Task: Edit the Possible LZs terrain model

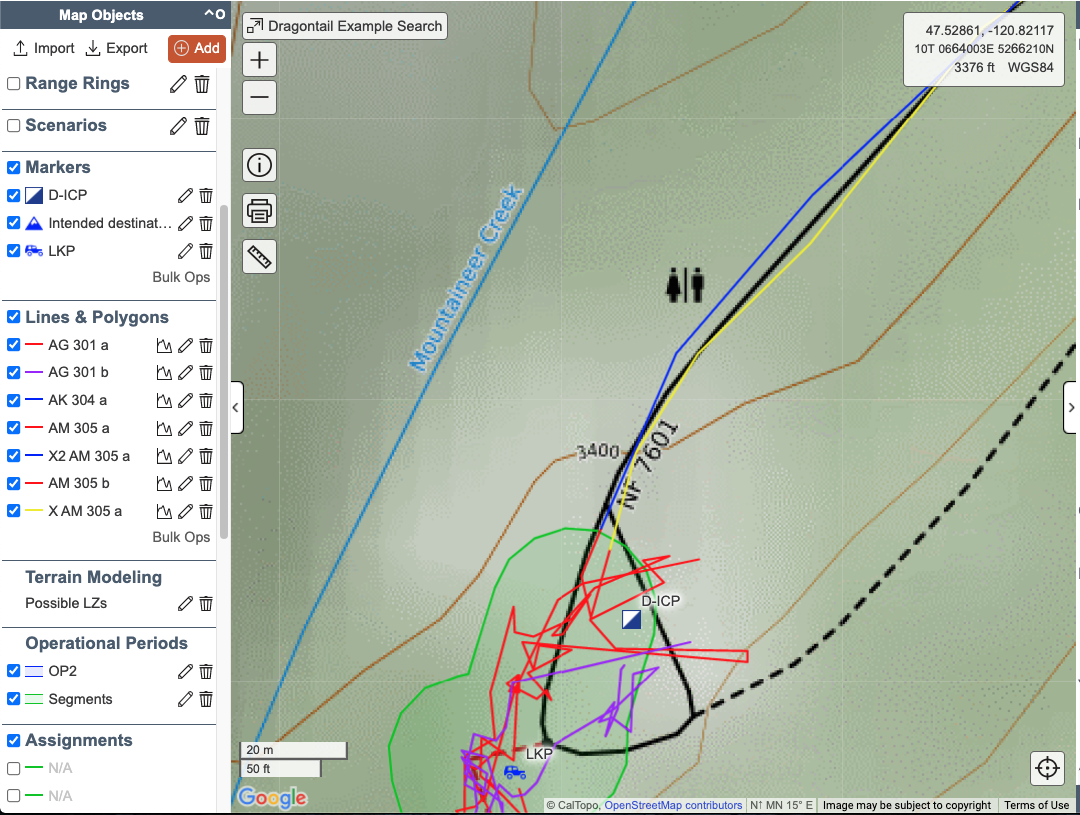Action: 185,603
